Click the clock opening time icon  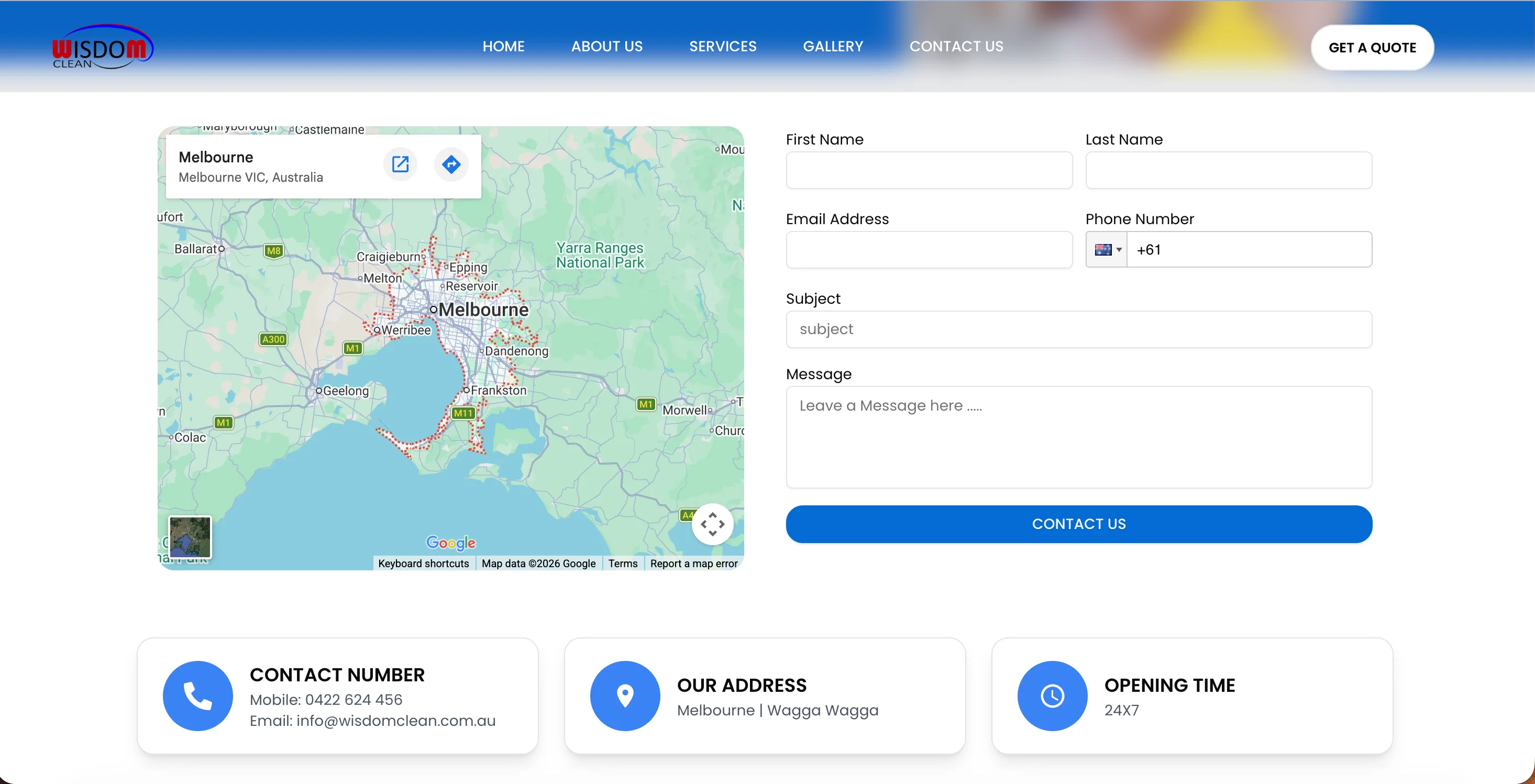(1052, 695)
